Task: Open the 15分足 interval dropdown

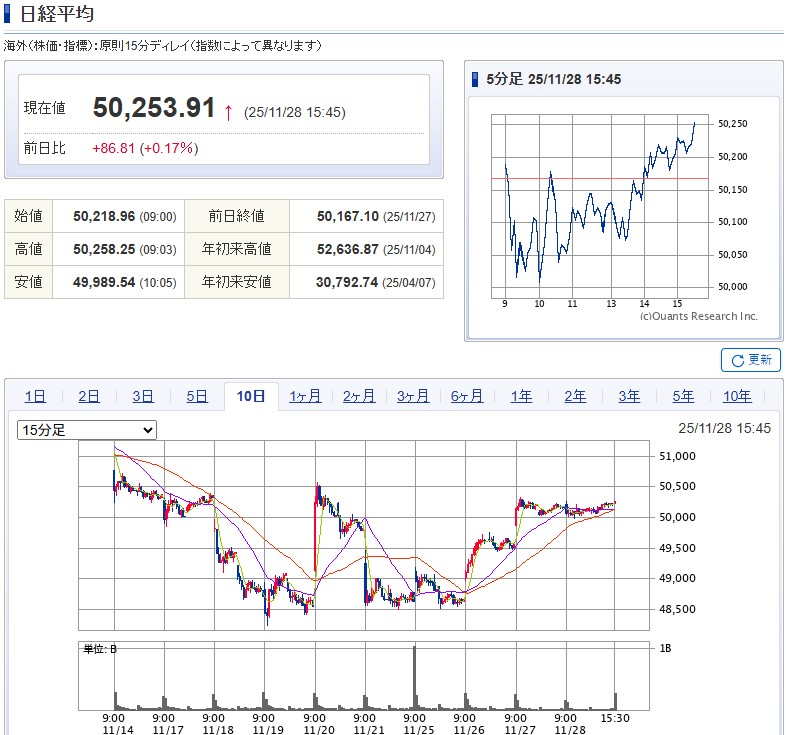Action: pos(87,429)
